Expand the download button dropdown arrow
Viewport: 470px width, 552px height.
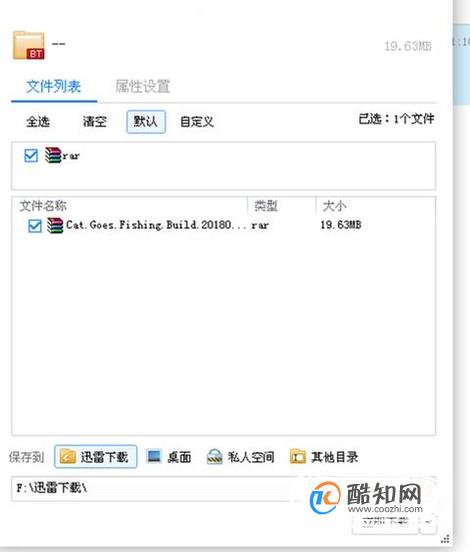point(428,522)
